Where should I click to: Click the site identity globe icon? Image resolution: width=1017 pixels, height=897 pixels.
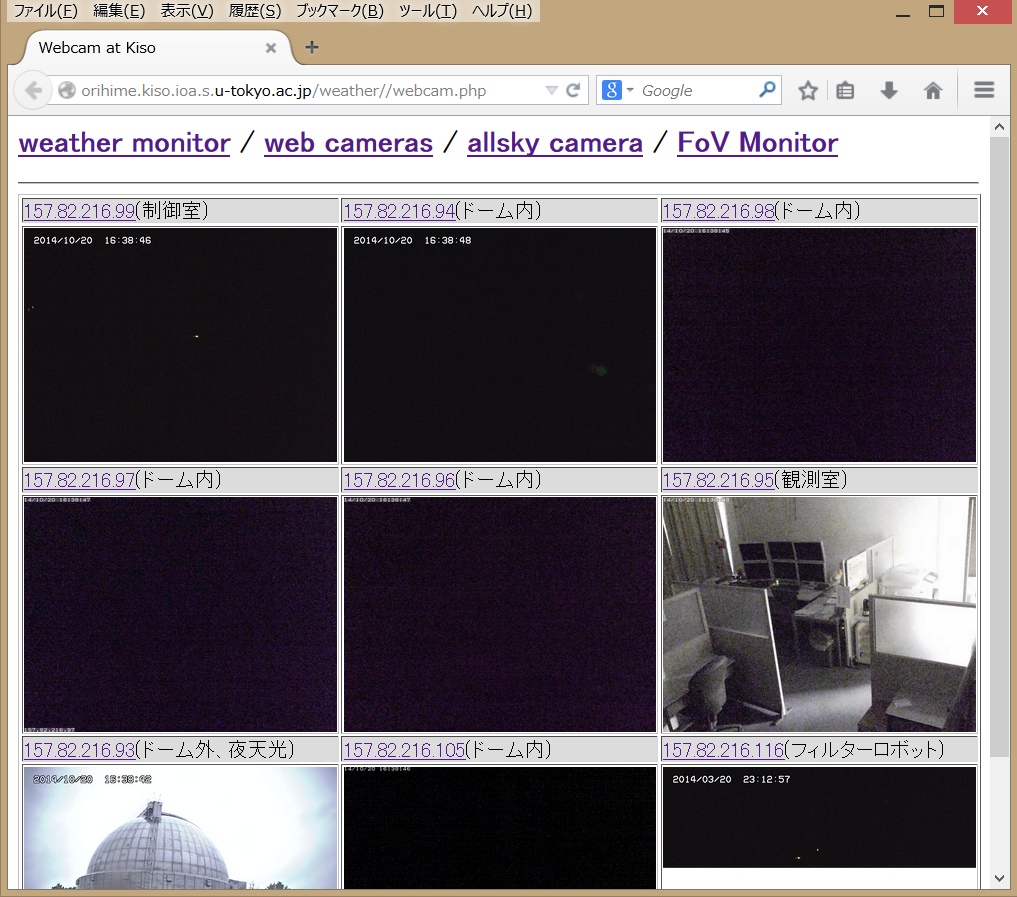pos(67,90)
